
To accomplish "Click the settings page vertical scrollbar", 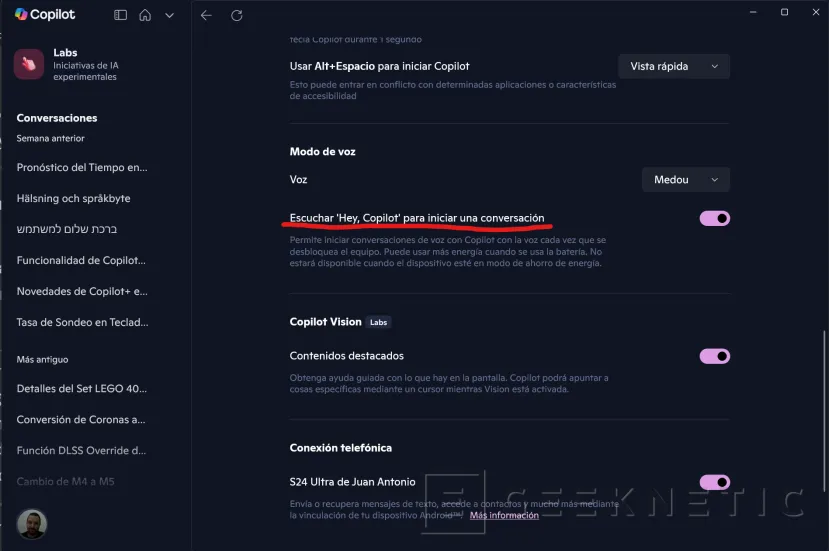I will click(824, 412).
